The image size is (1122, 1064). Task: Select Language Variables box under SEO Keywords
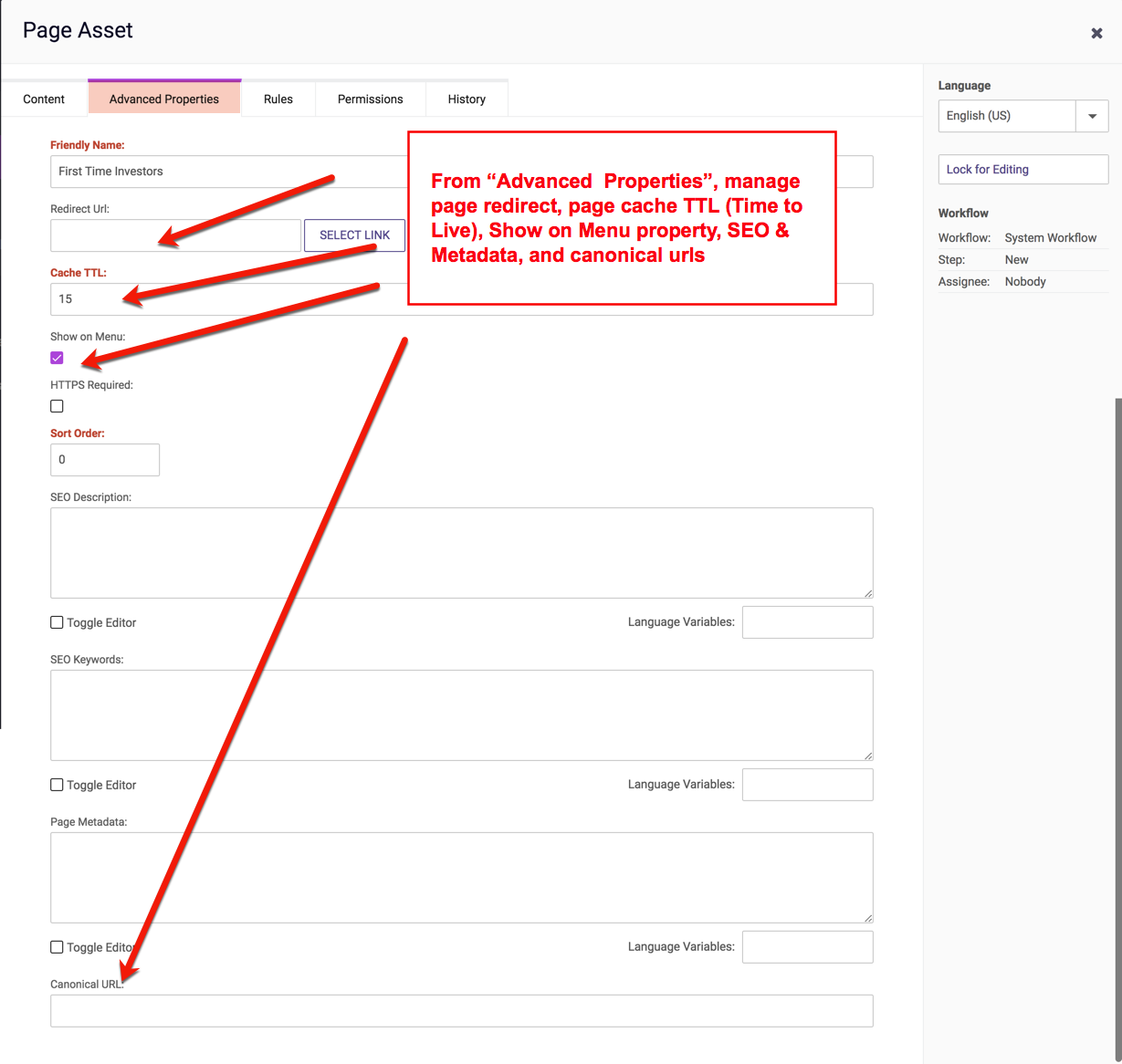(x=807, y=785)
